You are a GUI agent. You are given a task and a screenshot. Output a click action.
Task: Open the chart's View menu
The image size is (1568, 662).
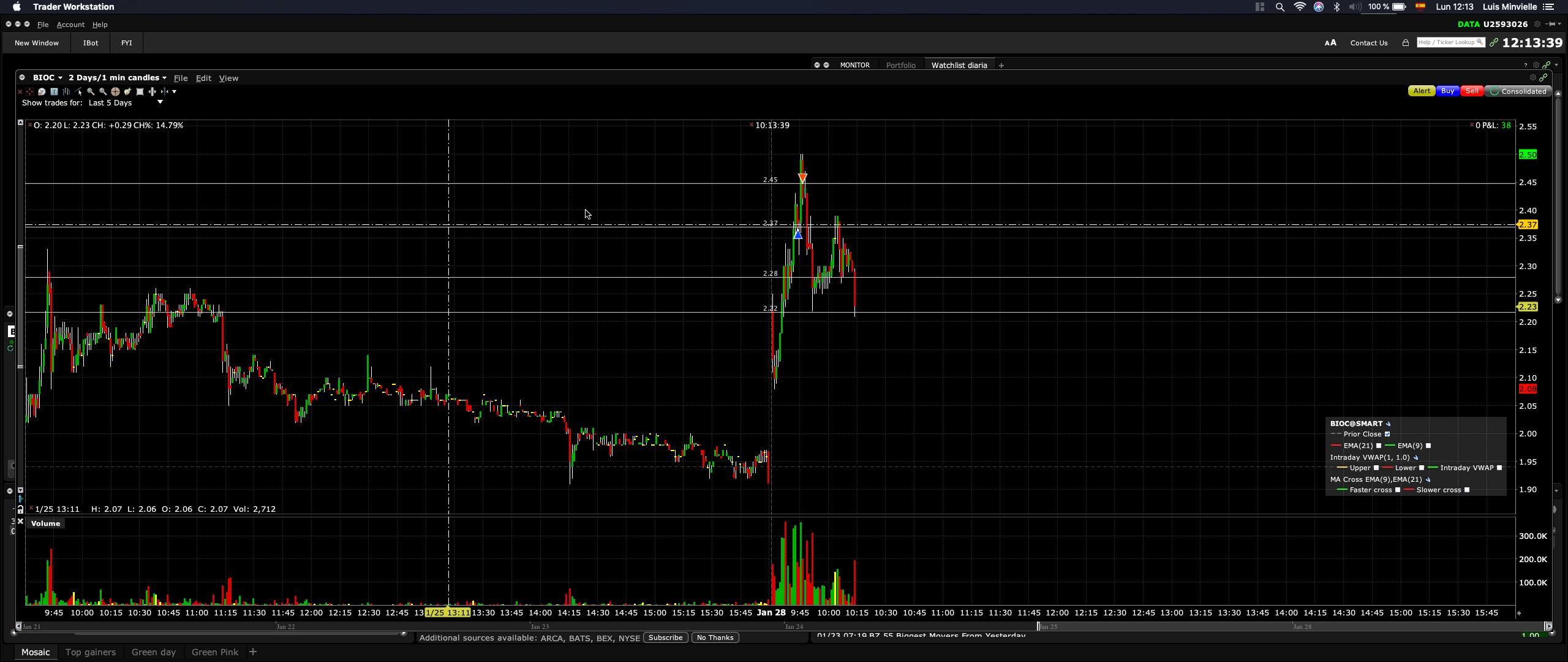coord(228,78)
